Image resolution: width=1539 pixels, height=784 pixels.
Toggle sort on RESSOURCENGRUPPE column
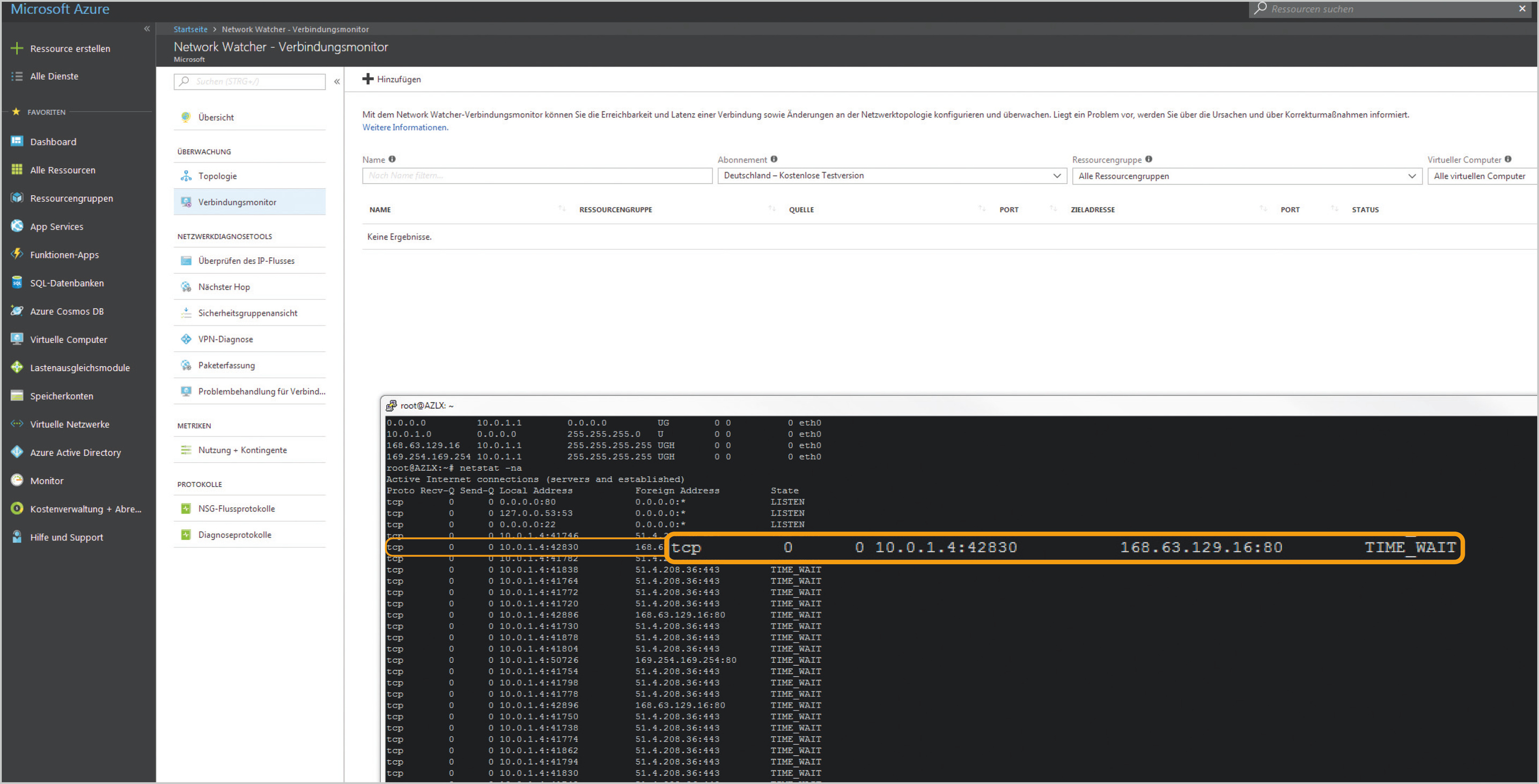(771, 209)
